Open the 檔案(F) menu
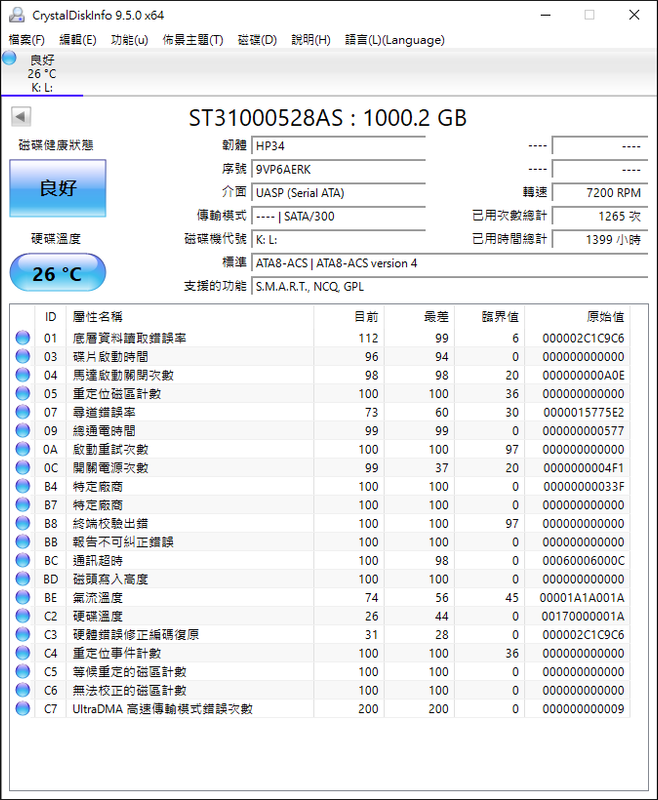The height and width of the screenshot is (800, 658). point(27,40)
